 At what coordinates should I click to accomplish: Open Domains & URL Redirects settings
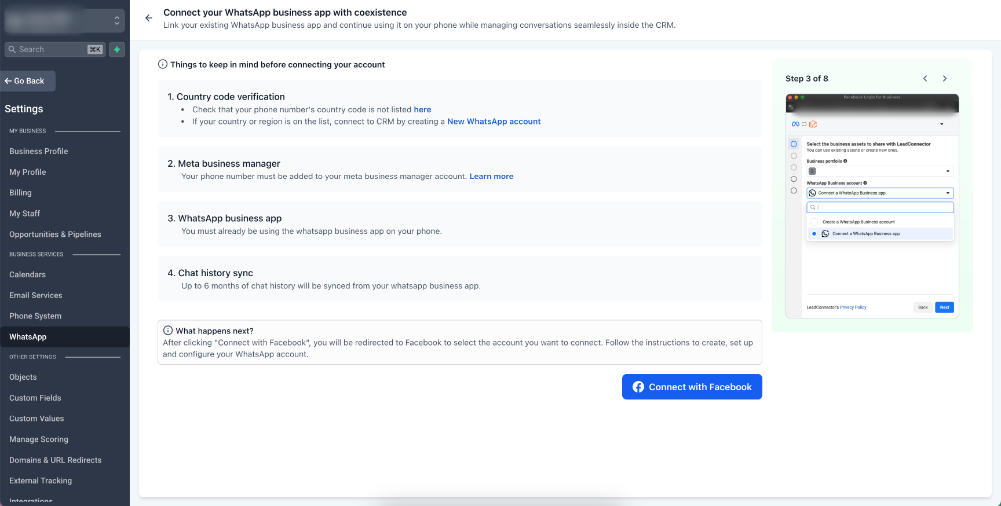(55, 460)
